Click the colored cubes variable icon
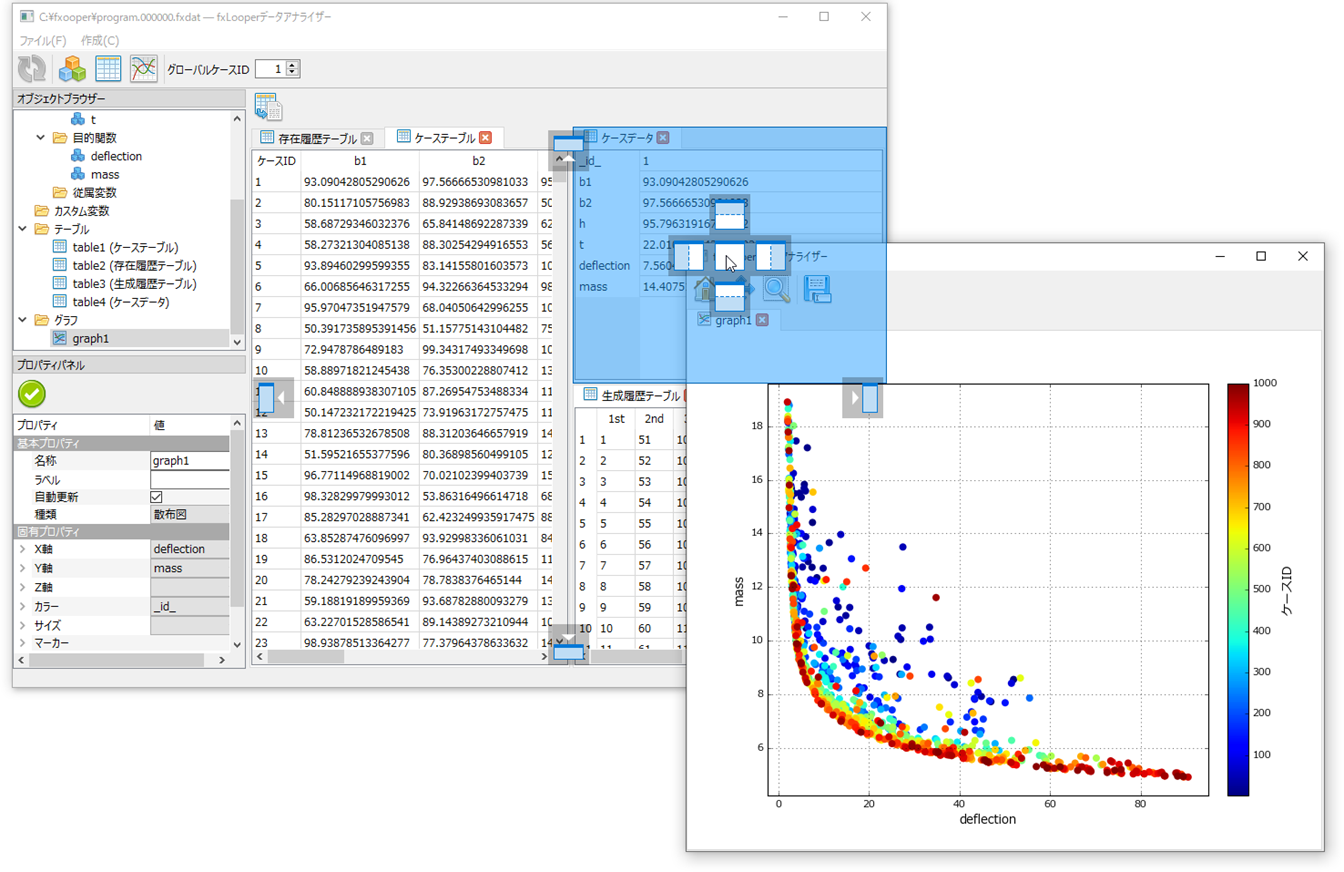This screenshot has width=1344, height=872. point(71,68)
